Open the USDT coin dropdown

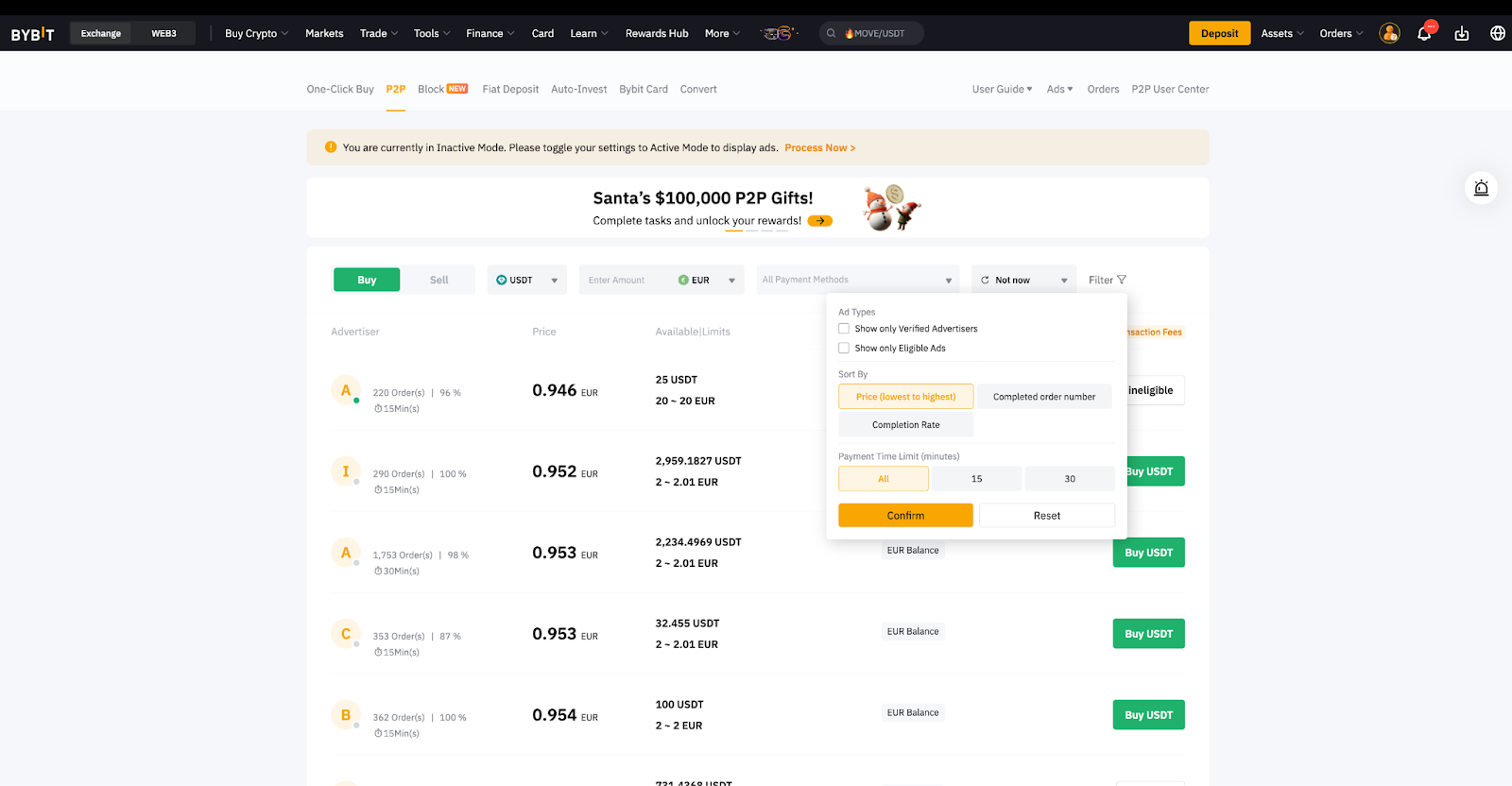527,280
